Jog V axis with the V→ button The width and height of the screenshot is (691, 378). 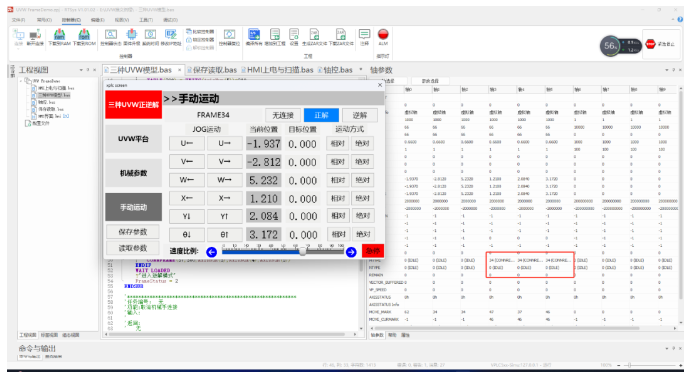224,162
